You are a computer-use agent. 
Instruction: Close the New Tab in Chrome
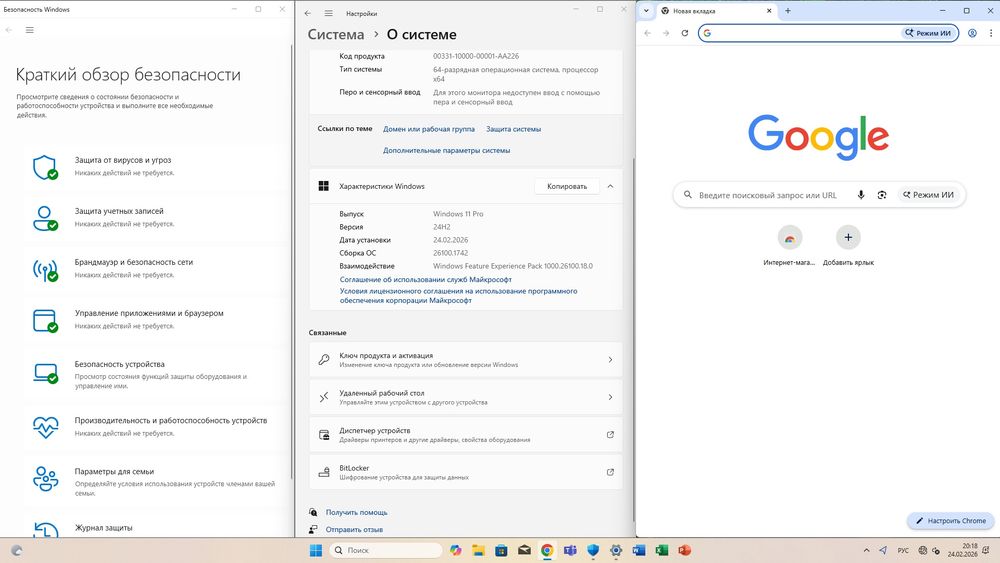click(768, 11)
